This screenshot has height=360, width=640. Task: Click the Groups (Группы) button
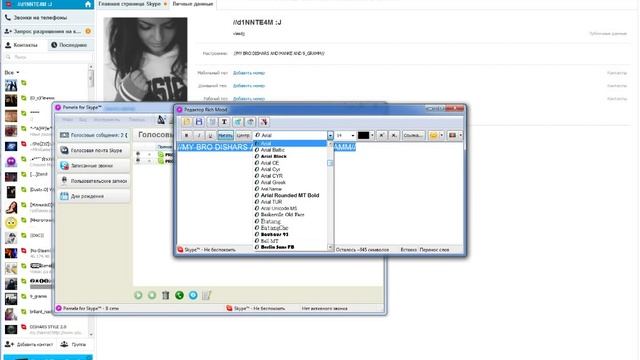coord(74,344)
